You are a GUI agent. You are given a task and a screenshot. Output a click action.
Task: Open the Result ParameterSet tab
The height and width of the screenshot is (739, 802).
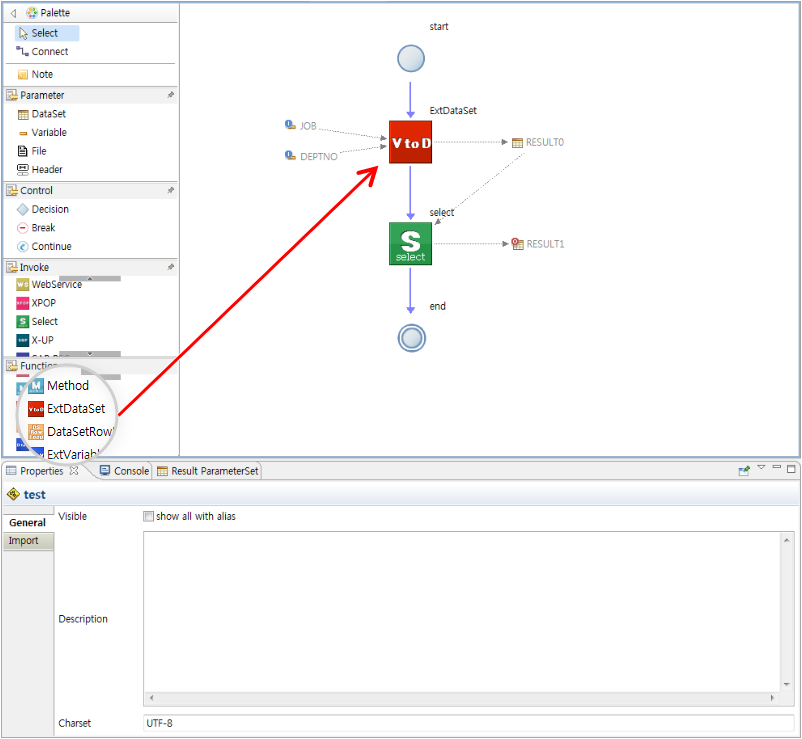pyautogui.click(x=208, y=471)
